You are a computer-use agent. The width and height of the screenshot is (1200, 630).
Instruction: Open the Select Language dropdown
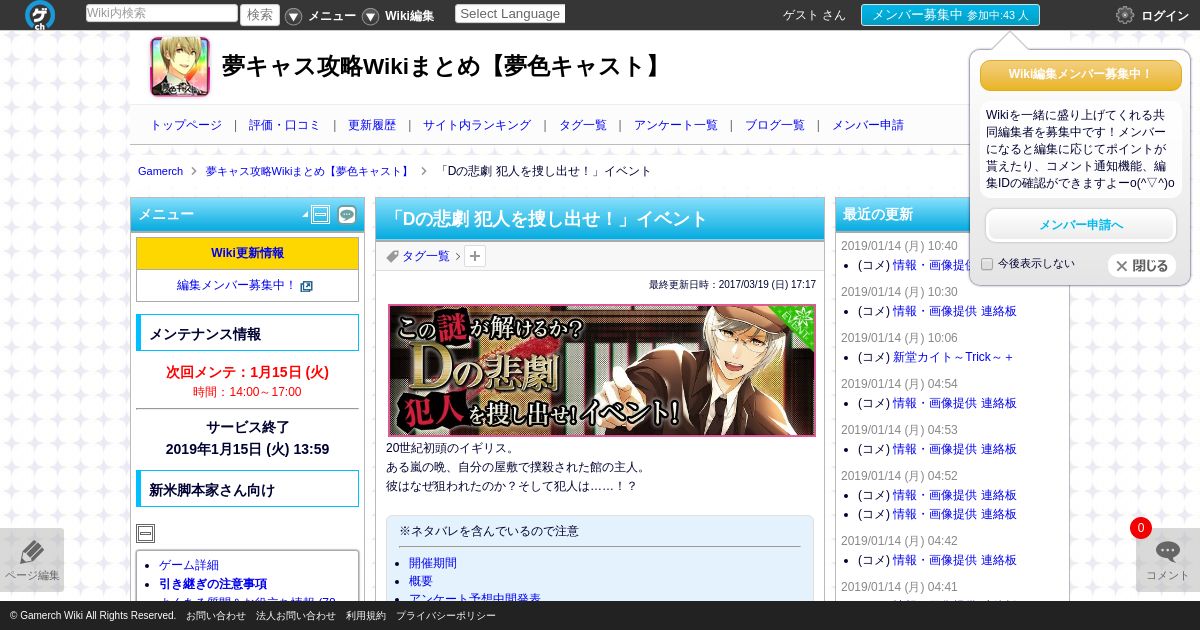tap(510, 14)
